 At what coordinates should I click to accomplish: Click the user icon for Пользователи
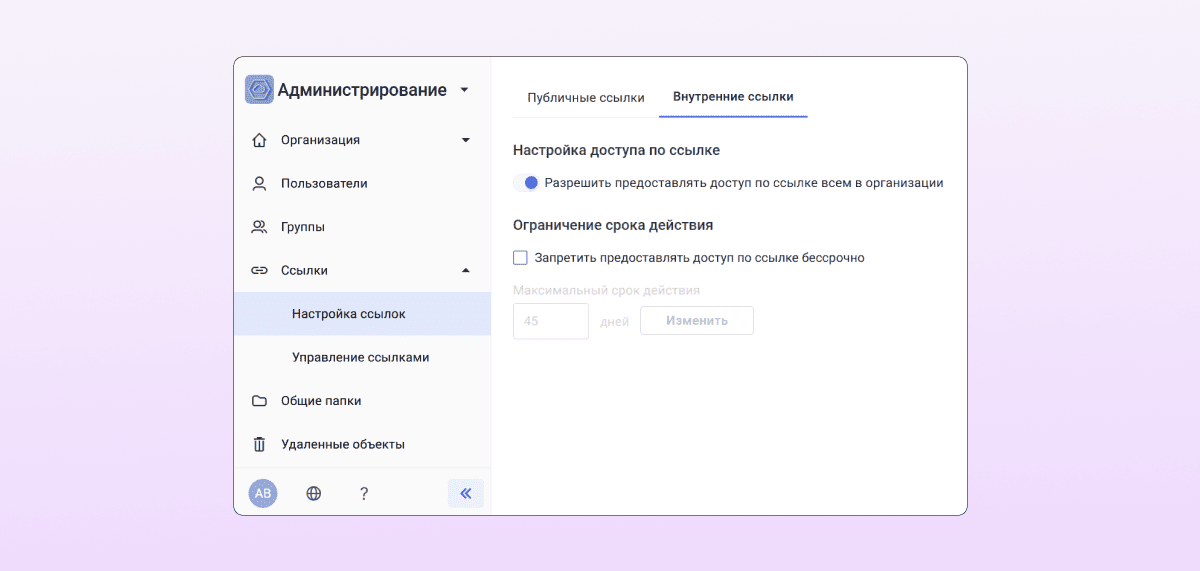259,184
